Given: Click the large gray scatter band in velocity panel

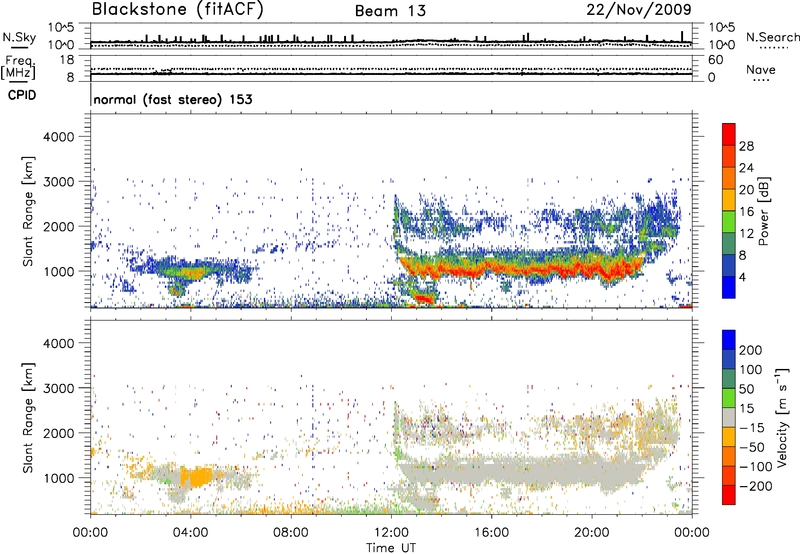Looking at the screenshot, I should 520,472.
